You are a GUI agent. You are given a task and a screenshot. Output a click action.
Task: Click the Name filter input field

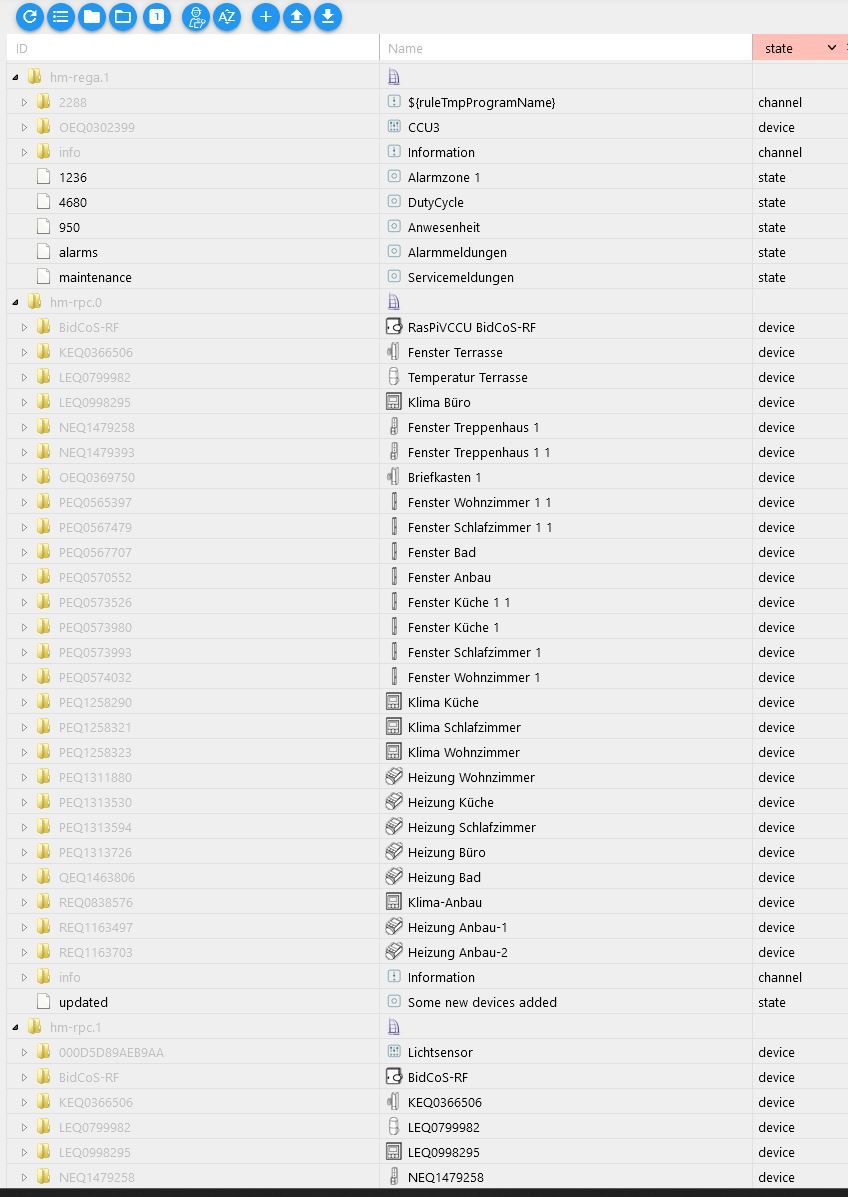(x=565, y=48)
